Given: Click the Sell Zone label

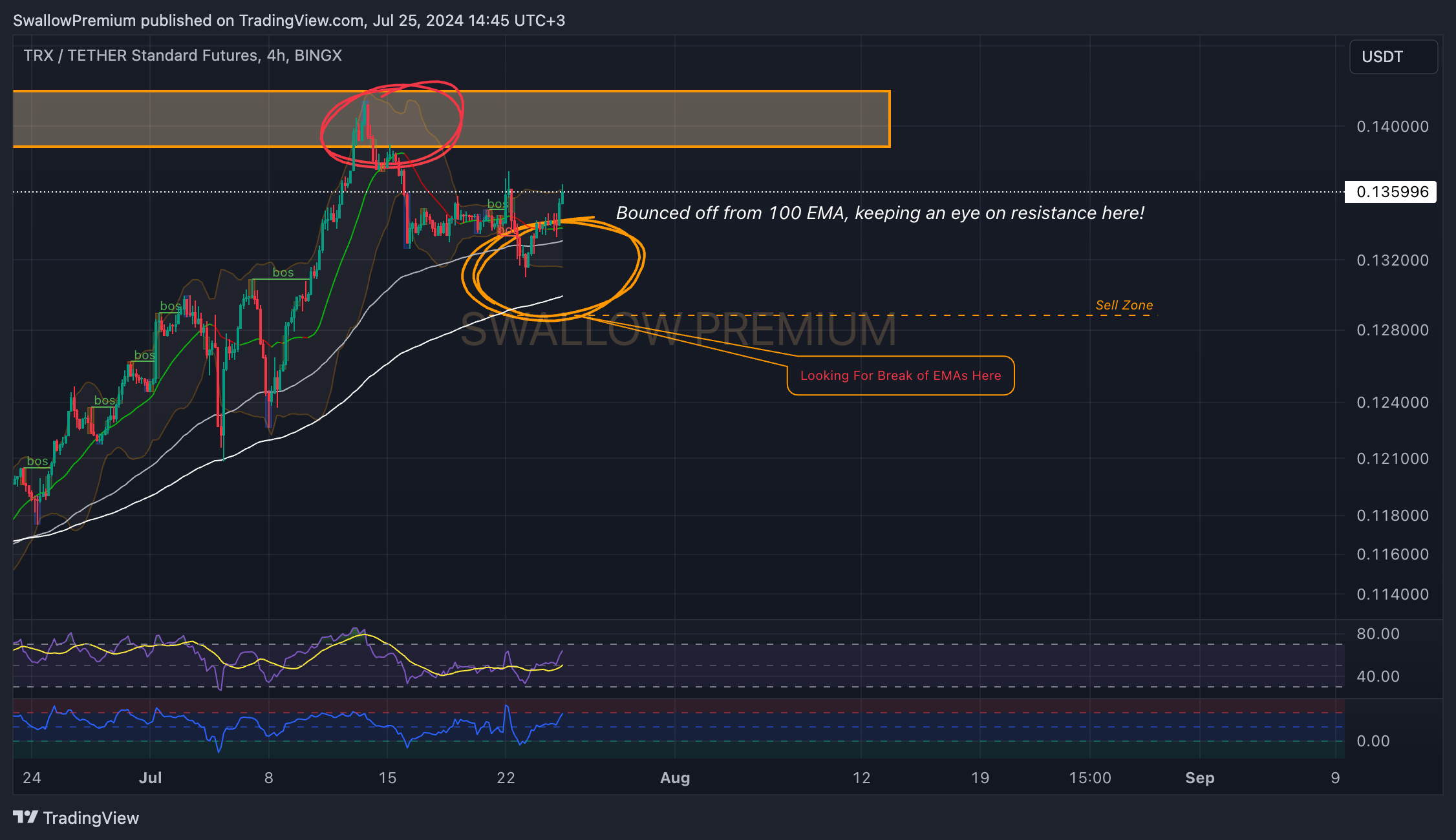Looking at the screenshot, I should click(x=1124, y=305).
